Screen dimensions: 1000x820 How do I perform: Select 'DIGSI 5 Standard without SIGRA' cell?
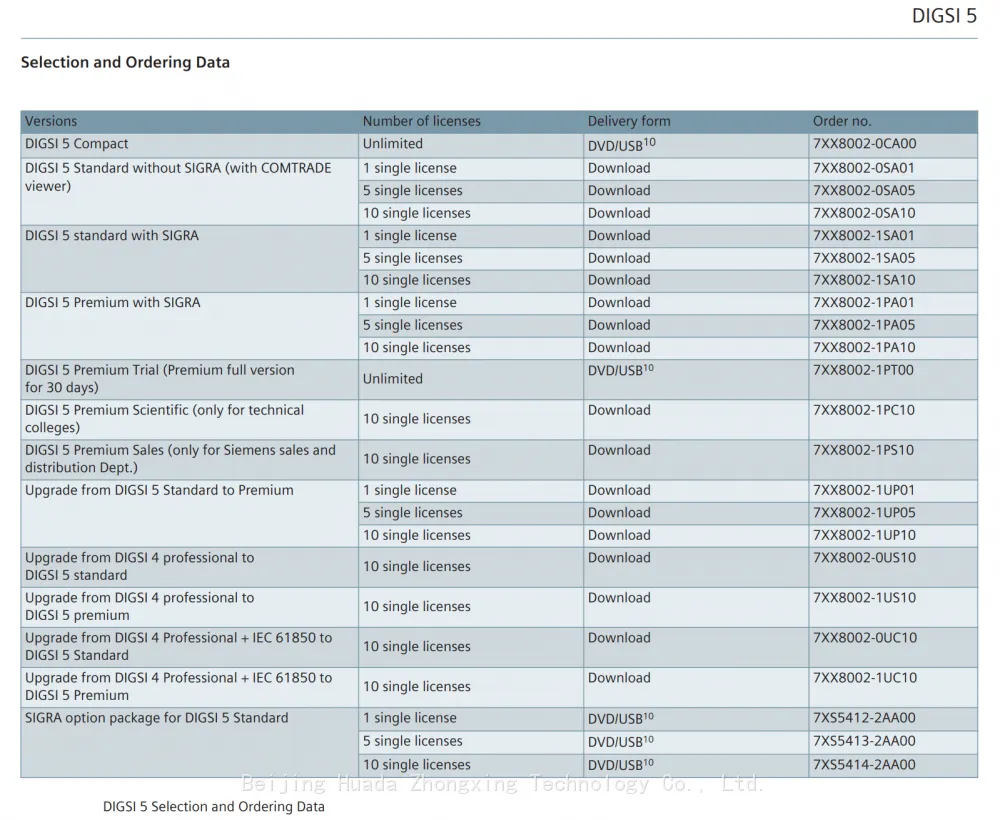(189, 191)
